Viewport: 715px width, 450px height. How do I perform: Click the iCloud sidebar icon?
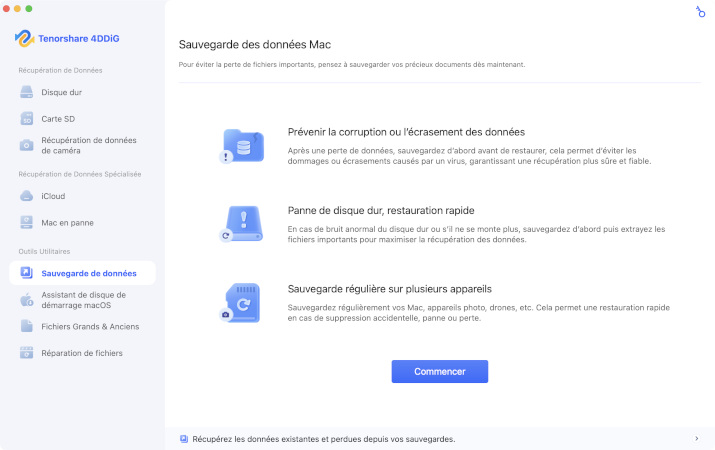[x=27, y=196]
